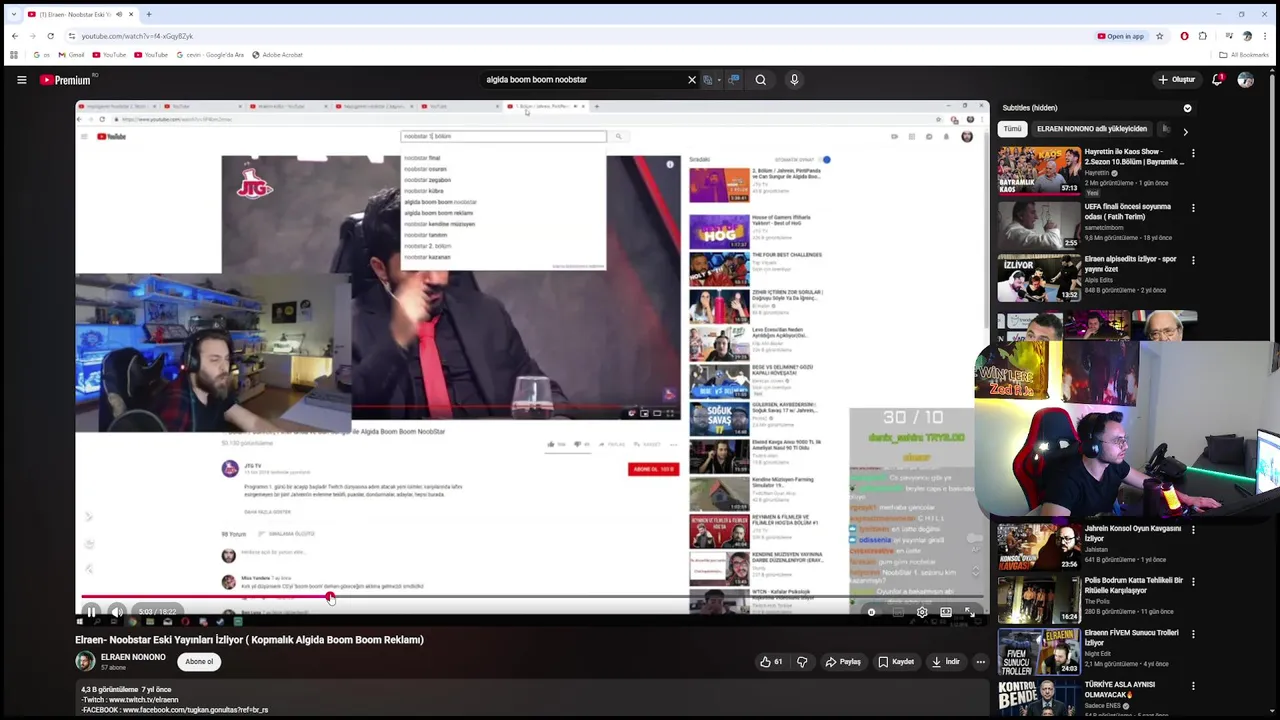Open options for Polis Bodrum Katta video
The height and width of the screenshot is (720, 1280).
click(x=1193, y=581)
